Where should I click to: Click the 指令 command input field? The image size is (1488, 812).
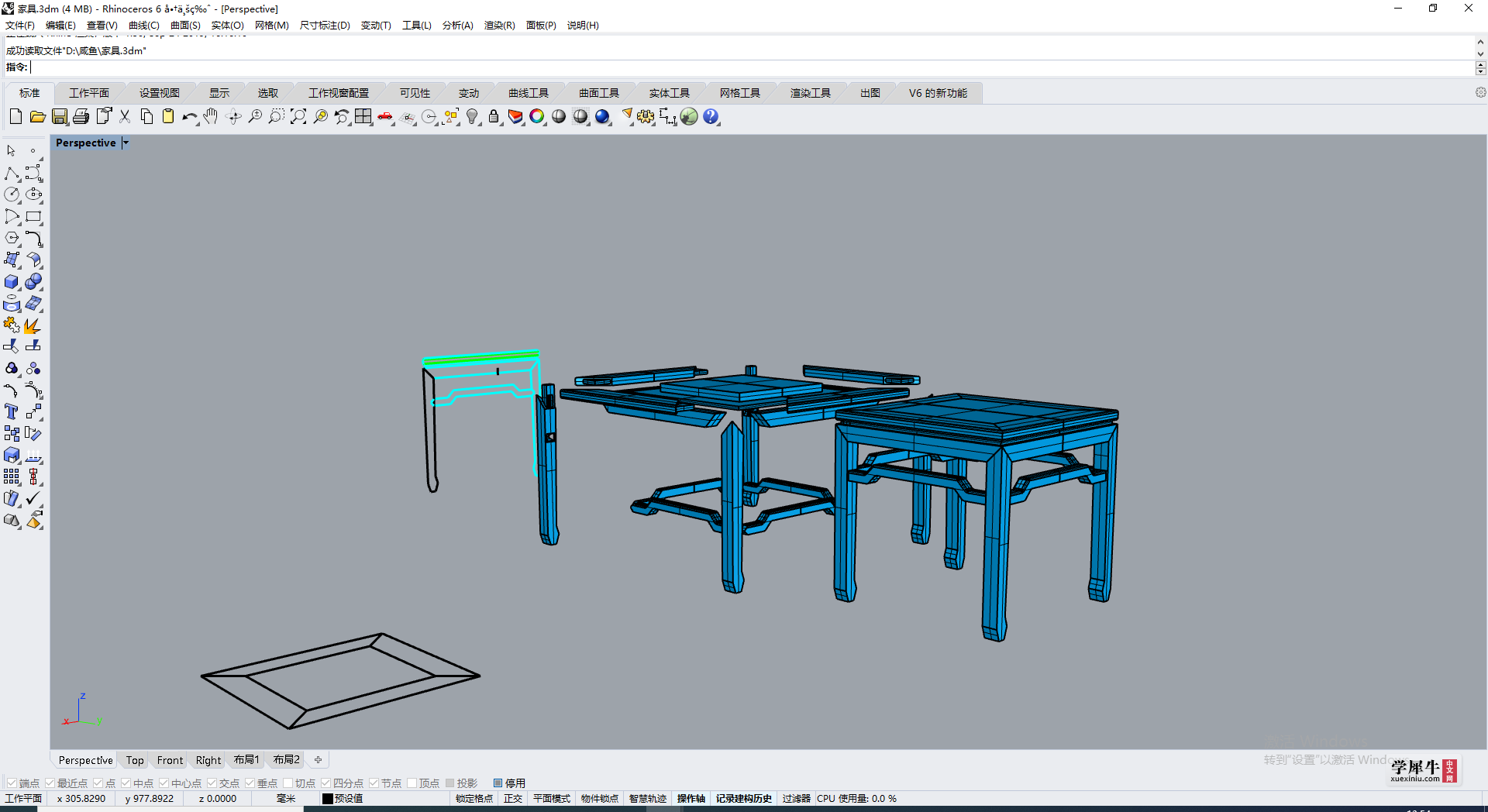point(752,67)
